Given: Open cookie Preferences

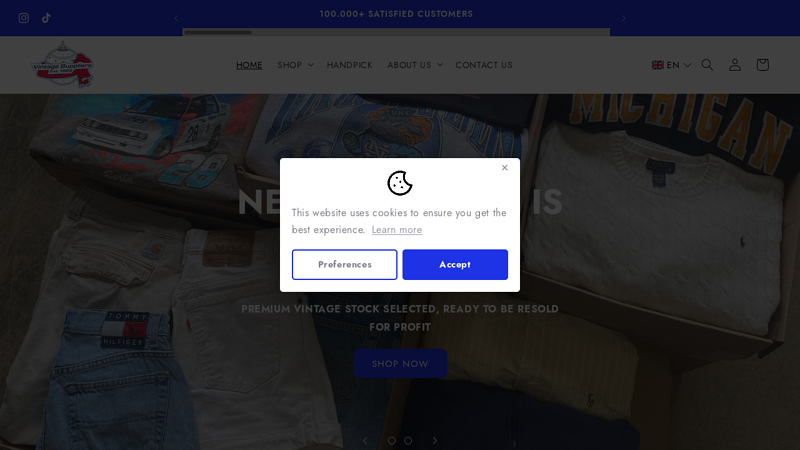Looking at the screenshot, I should tap(344, 264).
